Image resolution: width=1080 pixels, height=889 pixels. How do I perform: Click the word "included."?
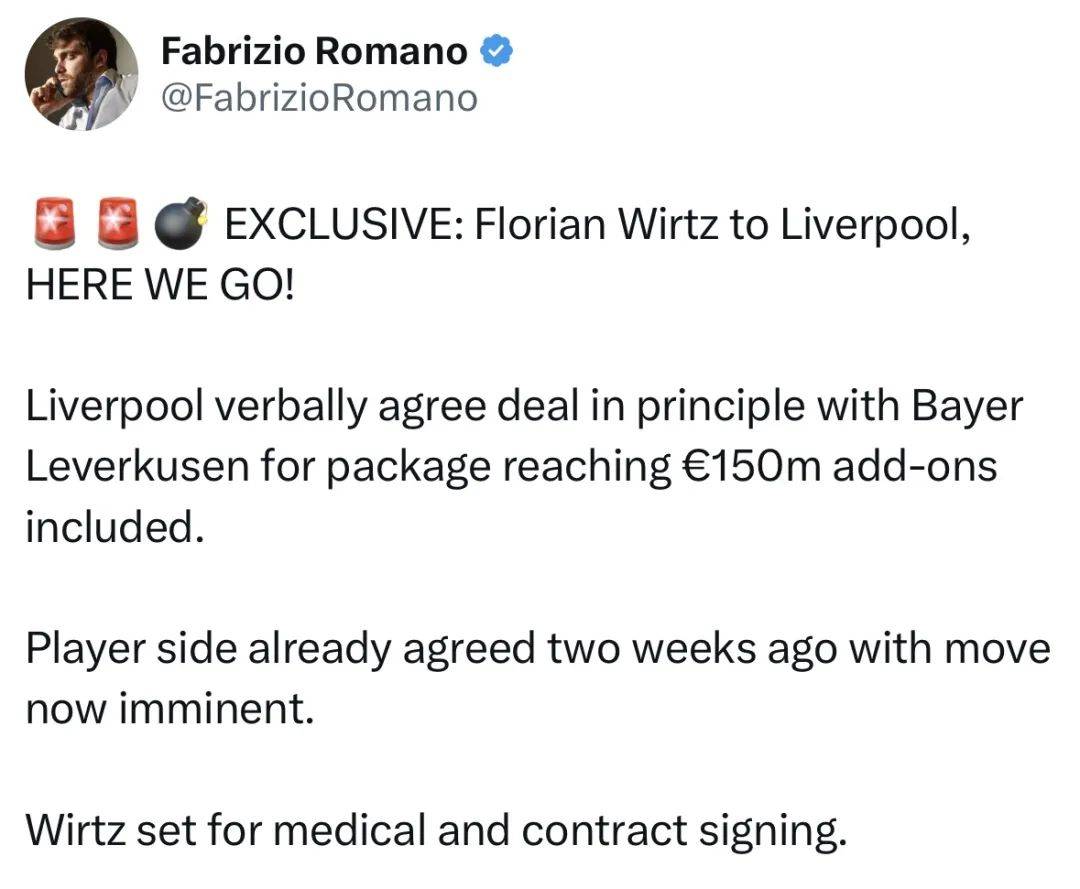tap(114, 526)
